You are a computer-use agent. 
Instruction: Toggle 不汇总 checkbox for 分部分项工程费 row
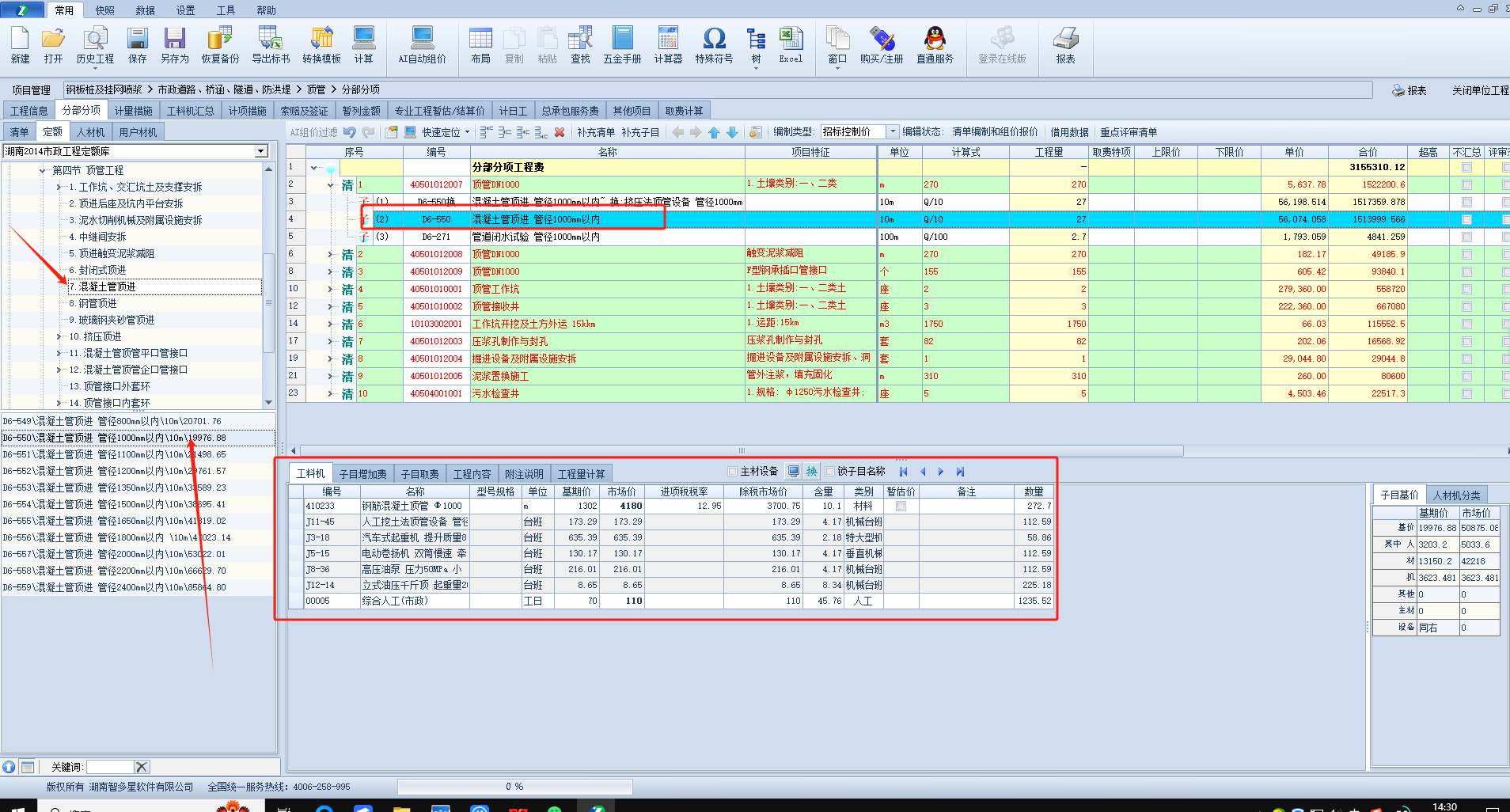[1466, 167]
